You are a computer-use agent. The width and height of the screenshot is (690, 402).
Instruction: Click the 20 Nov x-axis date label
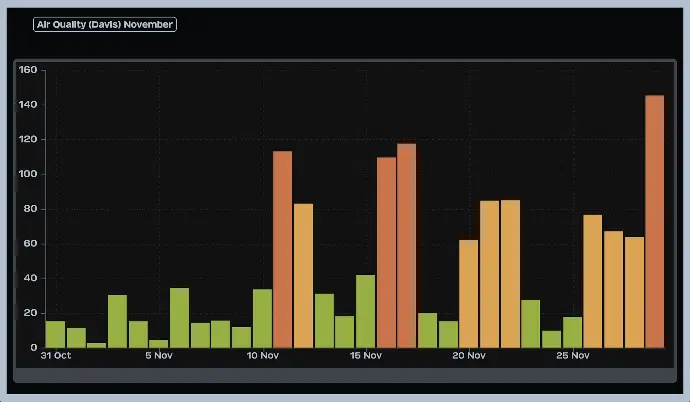469,355
